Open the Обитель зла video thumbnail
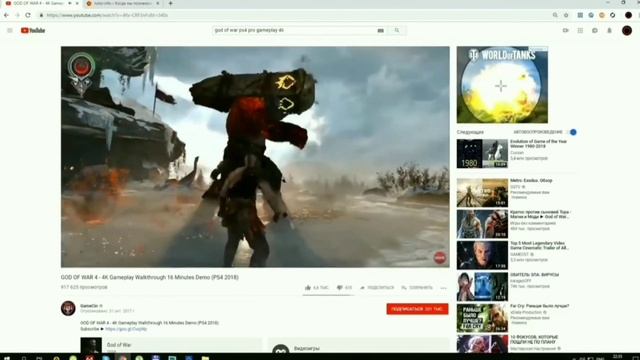 tap(482, 287)
